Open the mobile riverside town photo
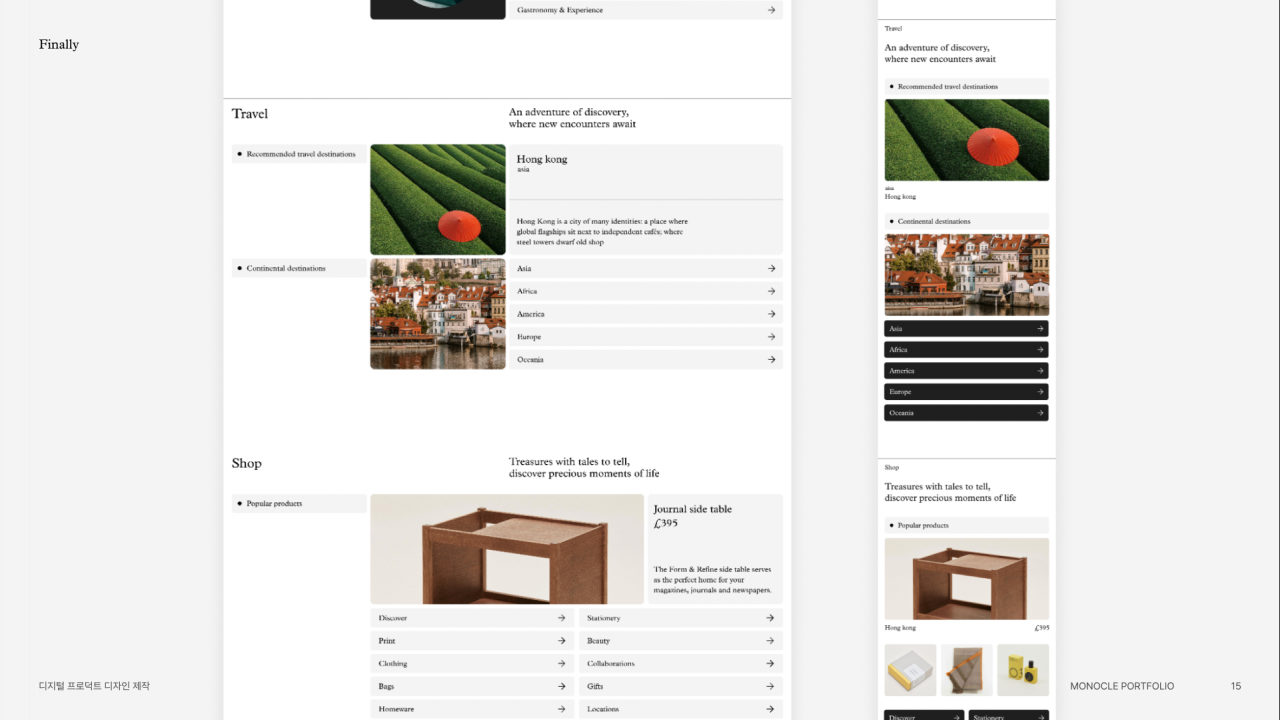 coord(966,275)
